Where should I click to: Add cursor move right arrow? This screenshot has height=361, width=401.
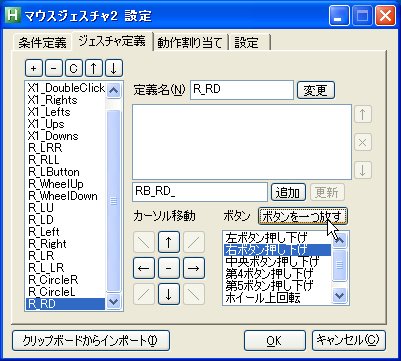point(194,268)
